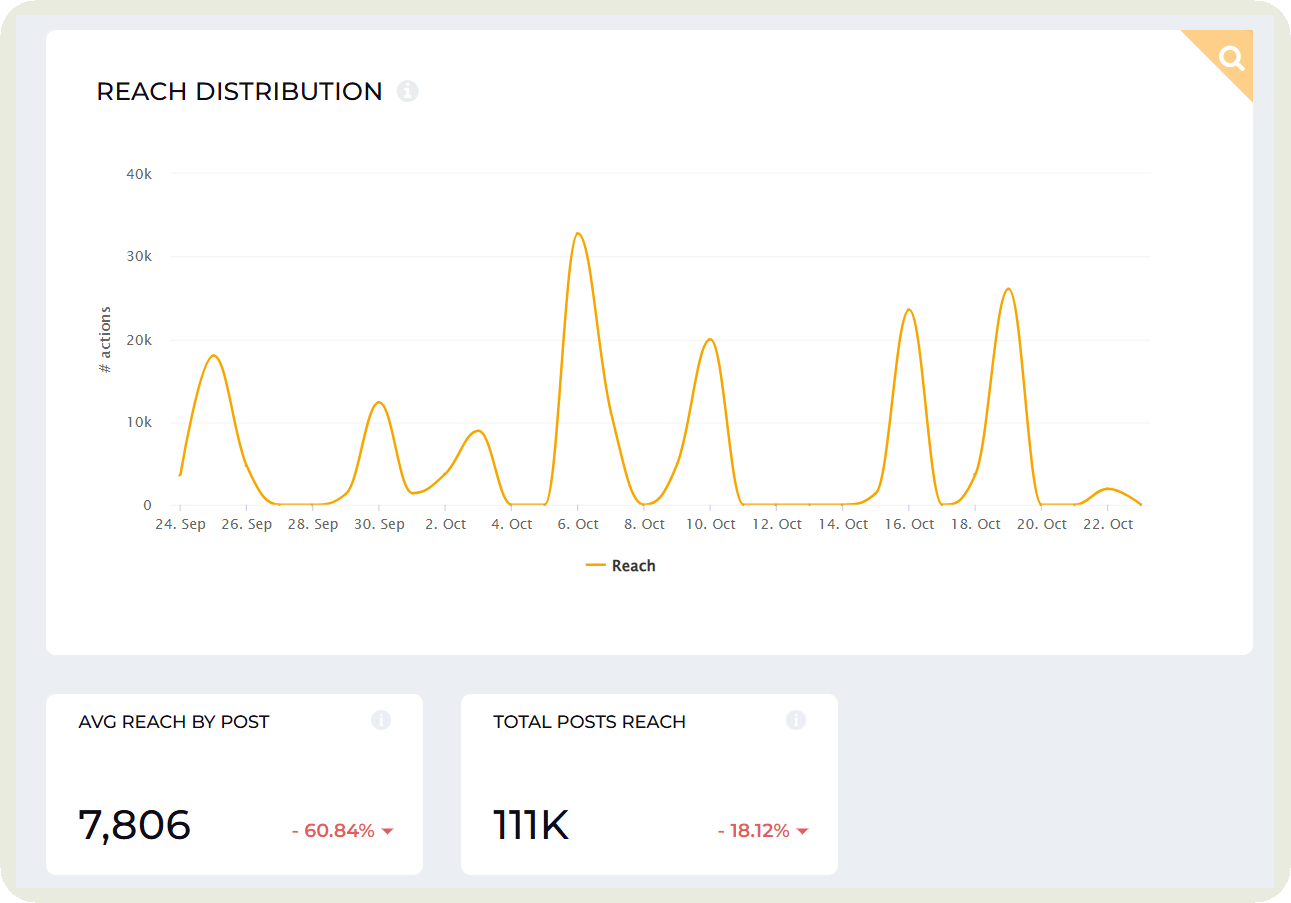Select the Total Posts Reach card header
1291x903 pixels.
point(588,721)
